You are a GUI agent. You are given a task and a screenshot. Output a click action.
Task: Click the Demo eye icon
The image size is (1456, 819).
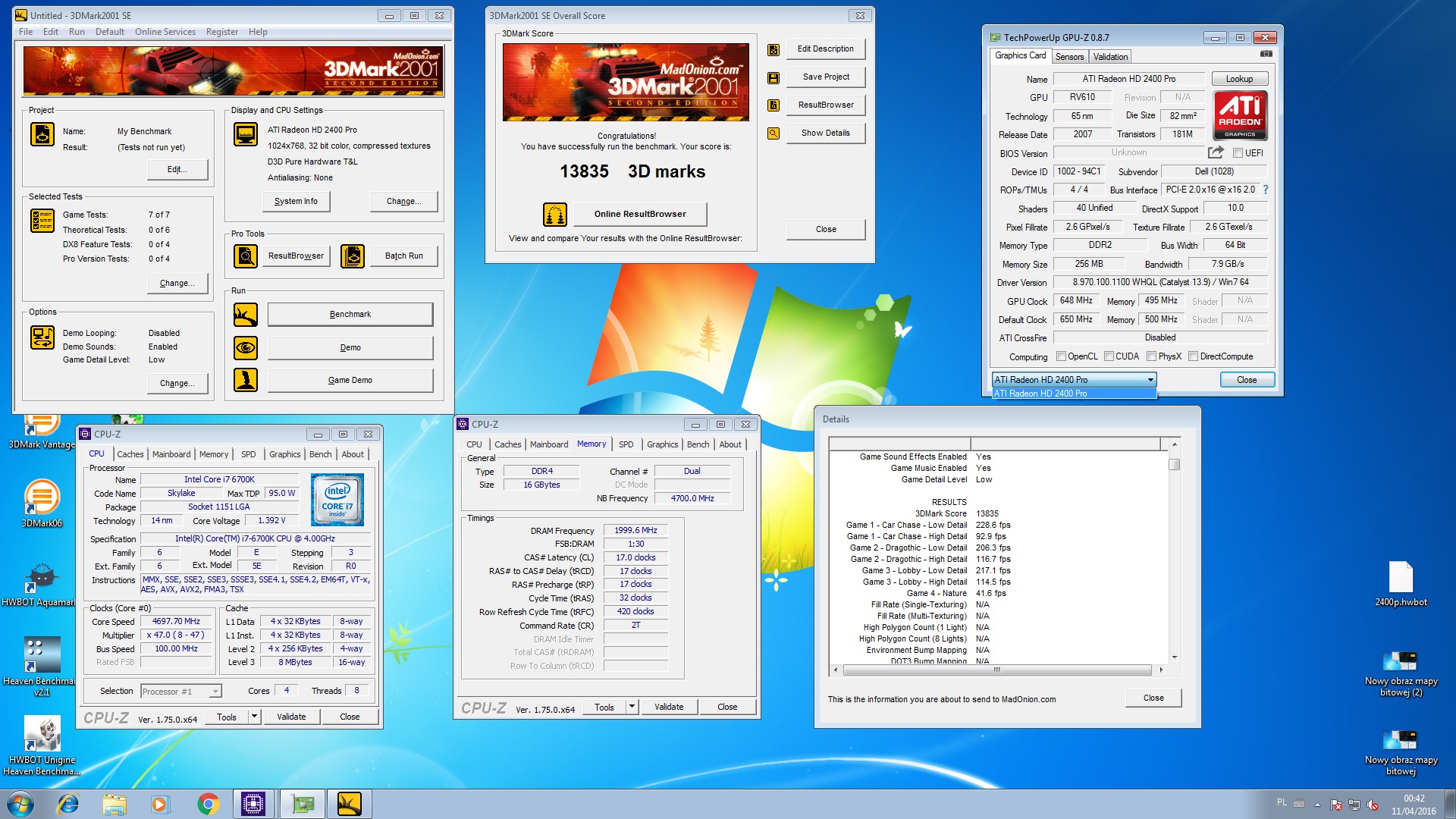[x=246, y=348]
